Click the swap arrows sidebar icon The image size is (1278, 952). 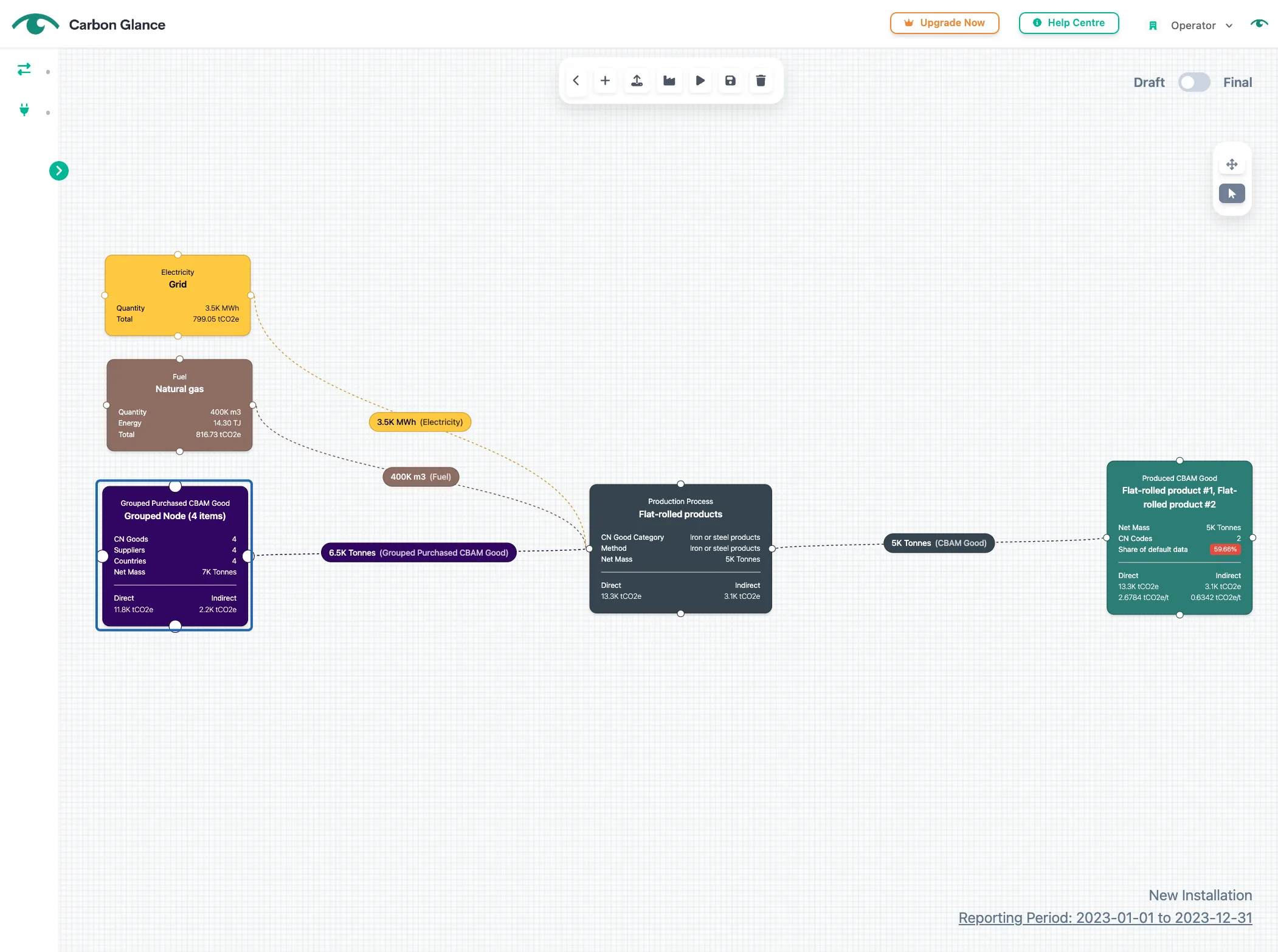(24, 69)
